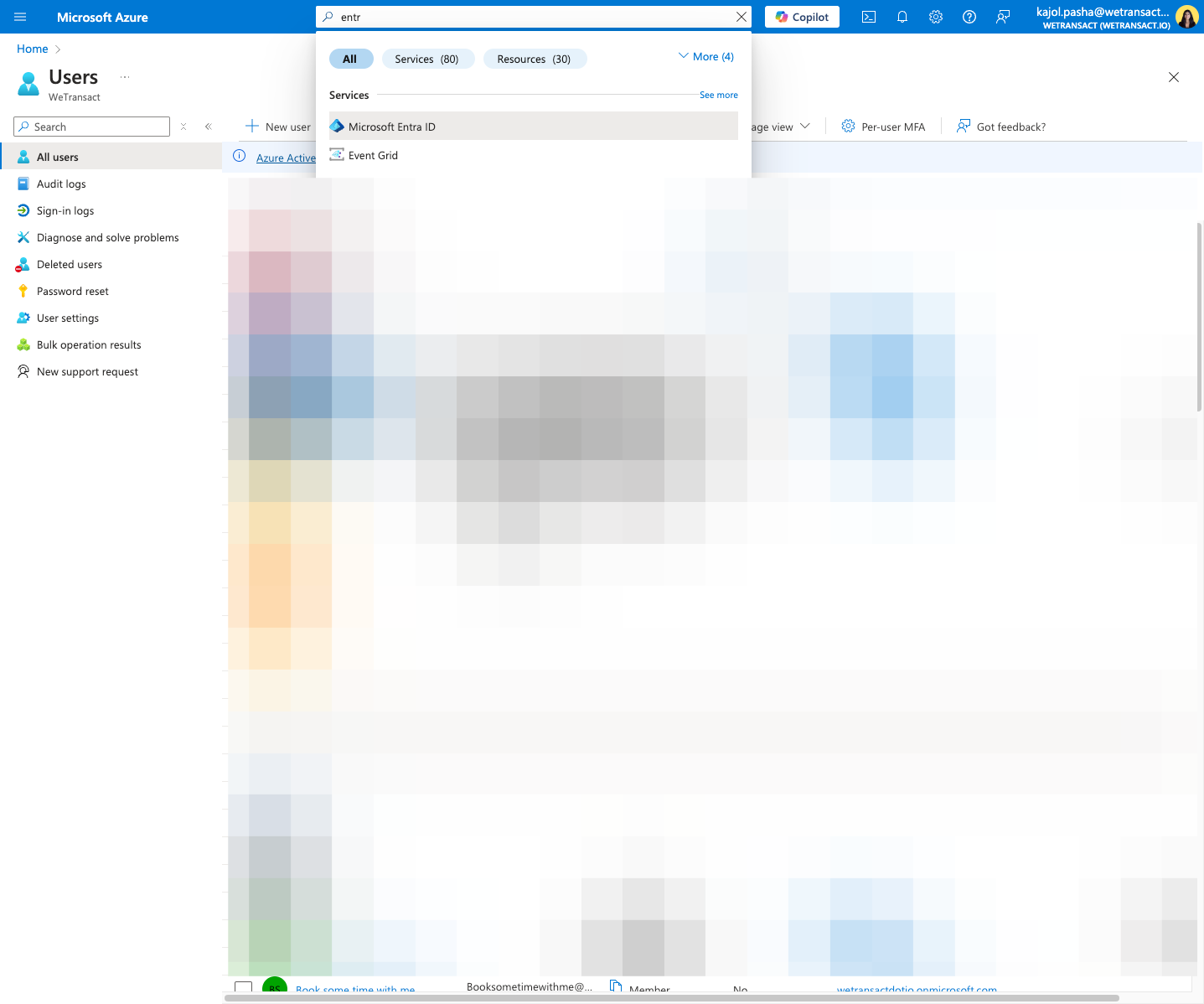
Task: Open New support request in sidebar
Action: click(x=111, y=371)
